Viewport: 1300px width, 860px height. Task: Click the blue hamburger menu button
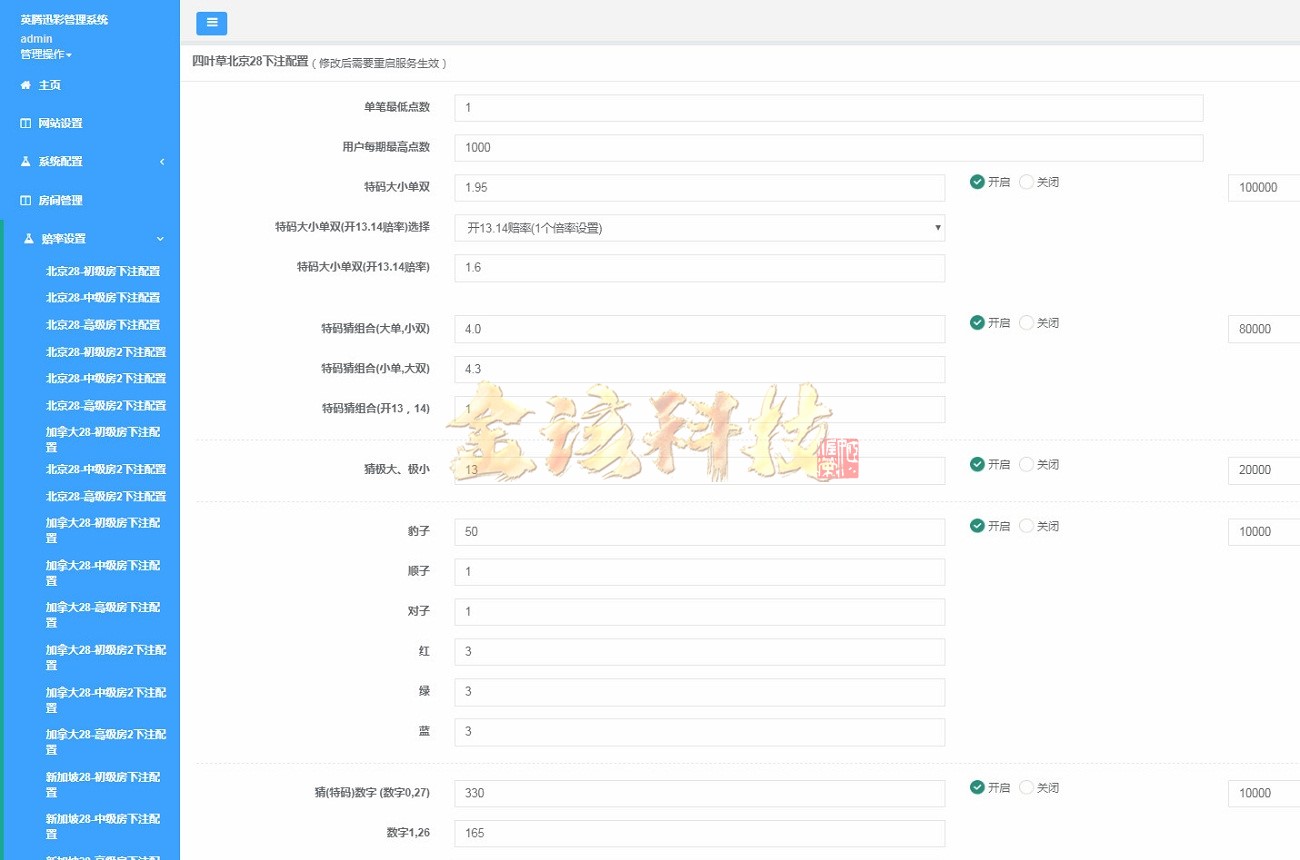coord(211,22)
